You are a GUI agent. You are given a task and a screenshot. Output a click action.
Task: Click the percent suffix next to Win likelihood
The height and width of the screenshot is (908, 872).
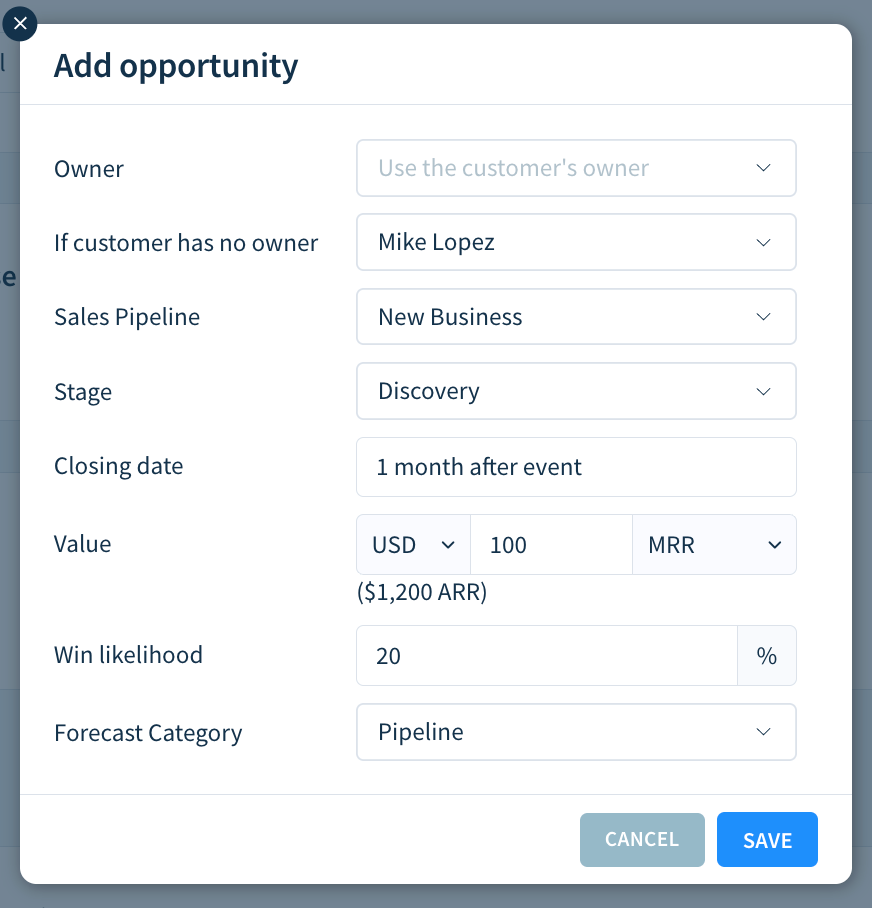(x=767, y=655)
